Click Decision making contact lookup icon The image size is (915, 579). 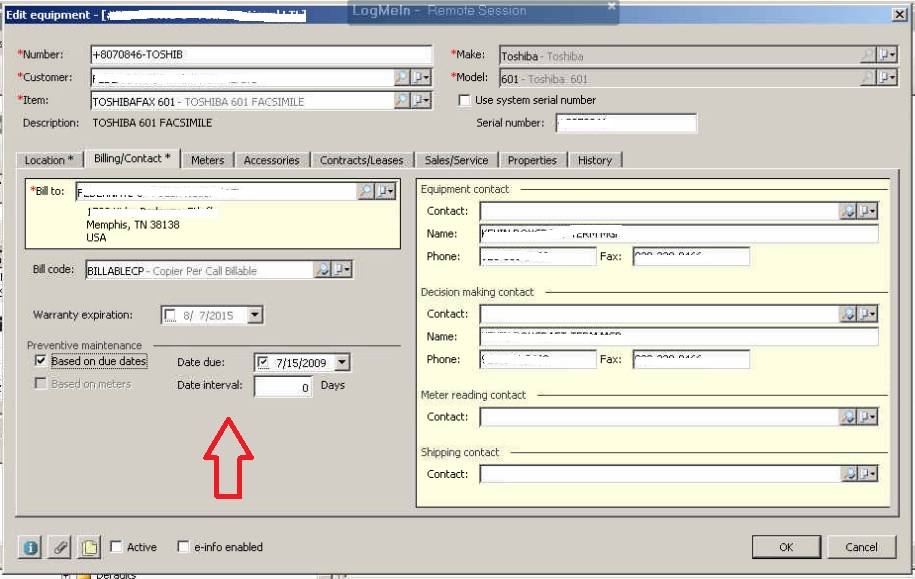click(848, 314)
